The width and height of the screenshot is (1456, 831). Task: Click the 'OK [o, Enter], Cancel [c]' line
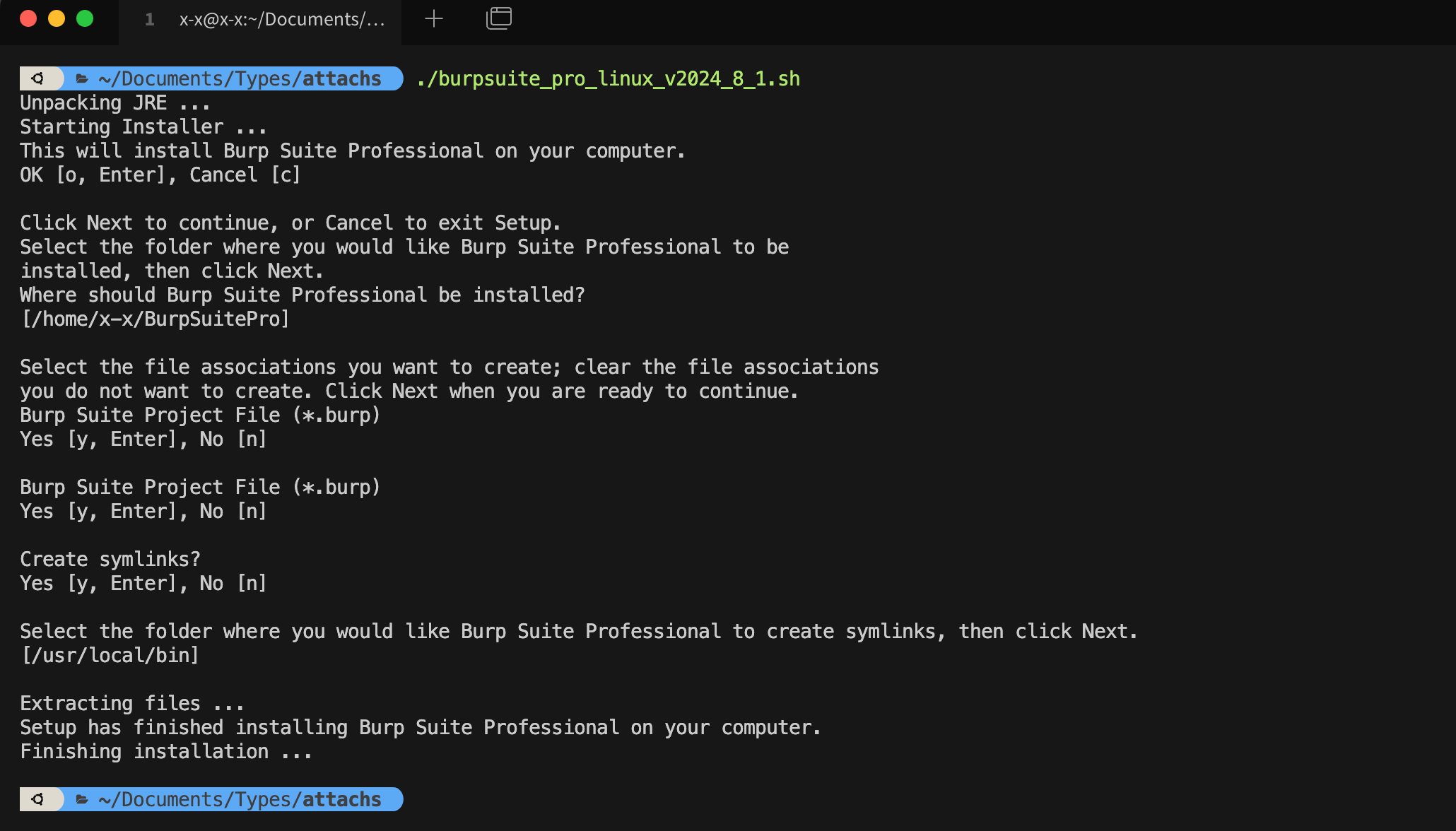(160, 175)
